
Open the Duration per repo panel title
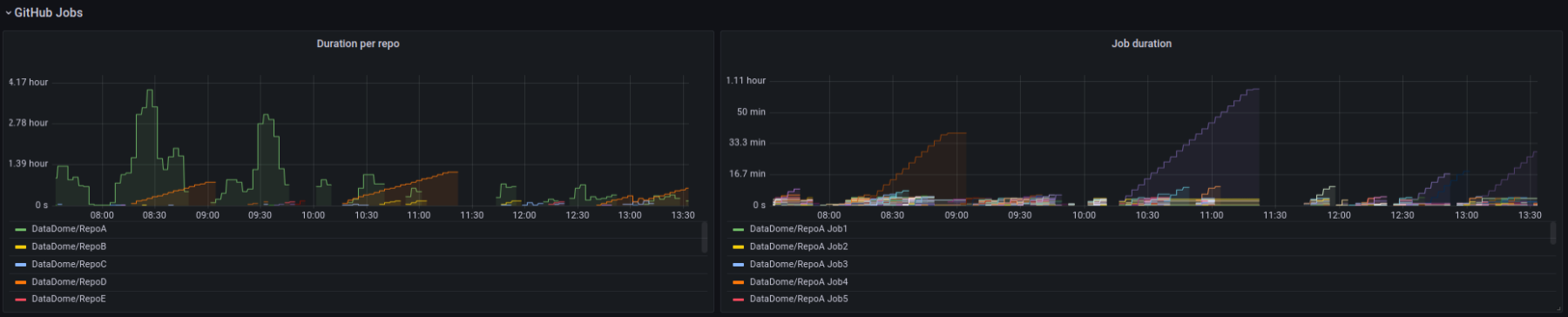click(x=358, y=44)
